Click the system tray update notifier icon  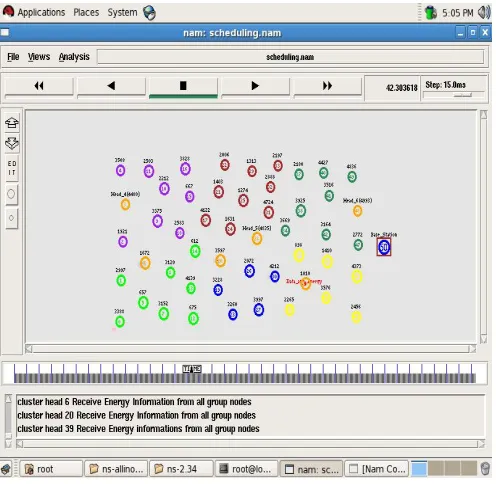[x=431, y=13]
